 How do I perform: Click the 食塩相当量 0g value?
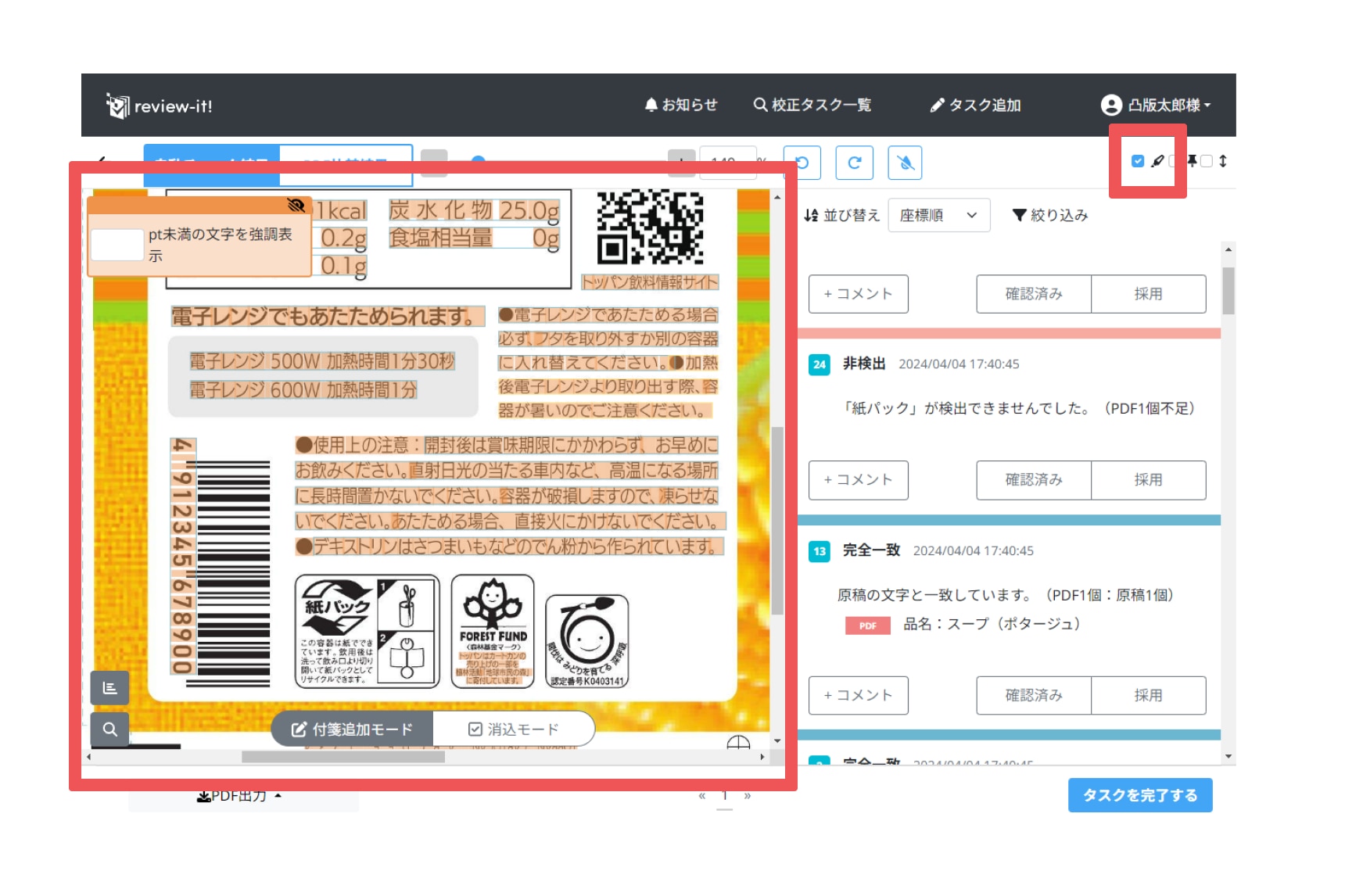[x=475, y=238]
